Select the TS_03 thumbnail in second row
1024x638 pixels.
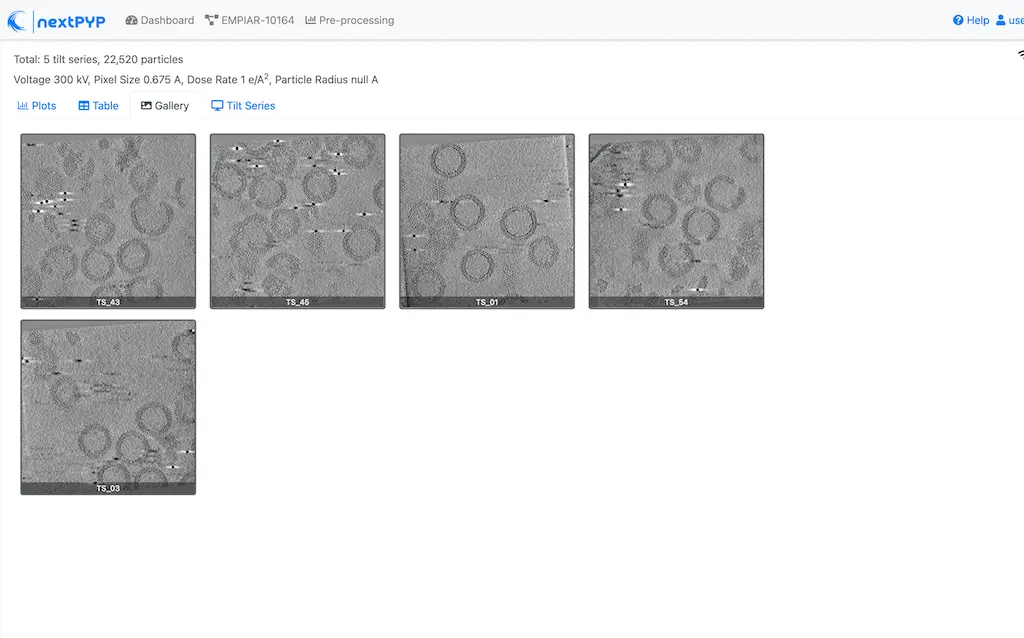(108, 406)
